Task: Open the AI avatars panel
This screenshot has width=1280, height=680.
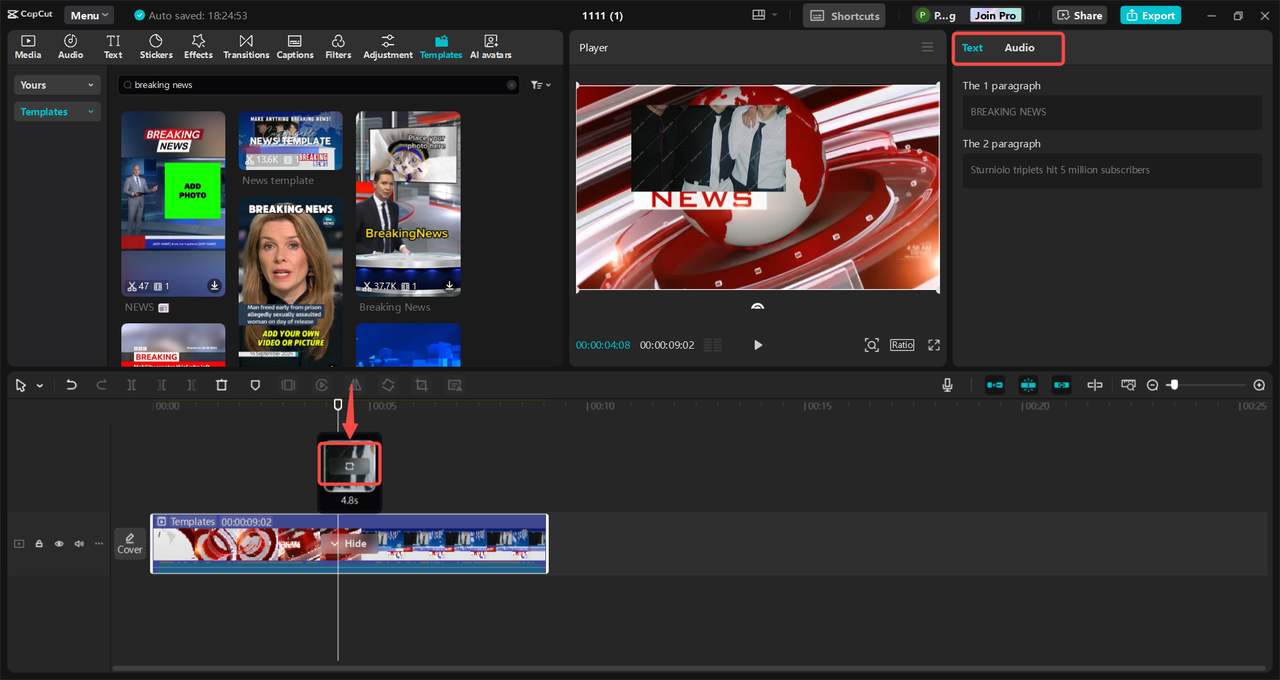Action: click(490, 46)
